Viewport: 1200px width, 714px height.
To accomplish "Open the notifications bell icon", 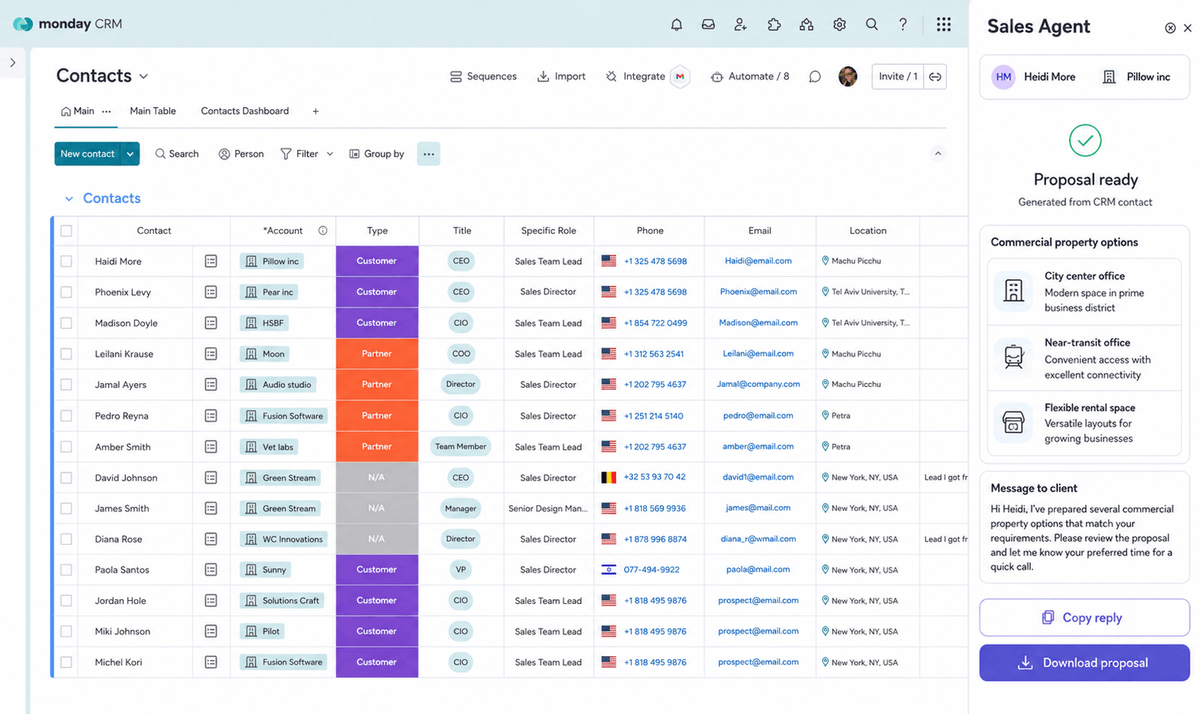I will pyautogui.click(x=677, y=24).
